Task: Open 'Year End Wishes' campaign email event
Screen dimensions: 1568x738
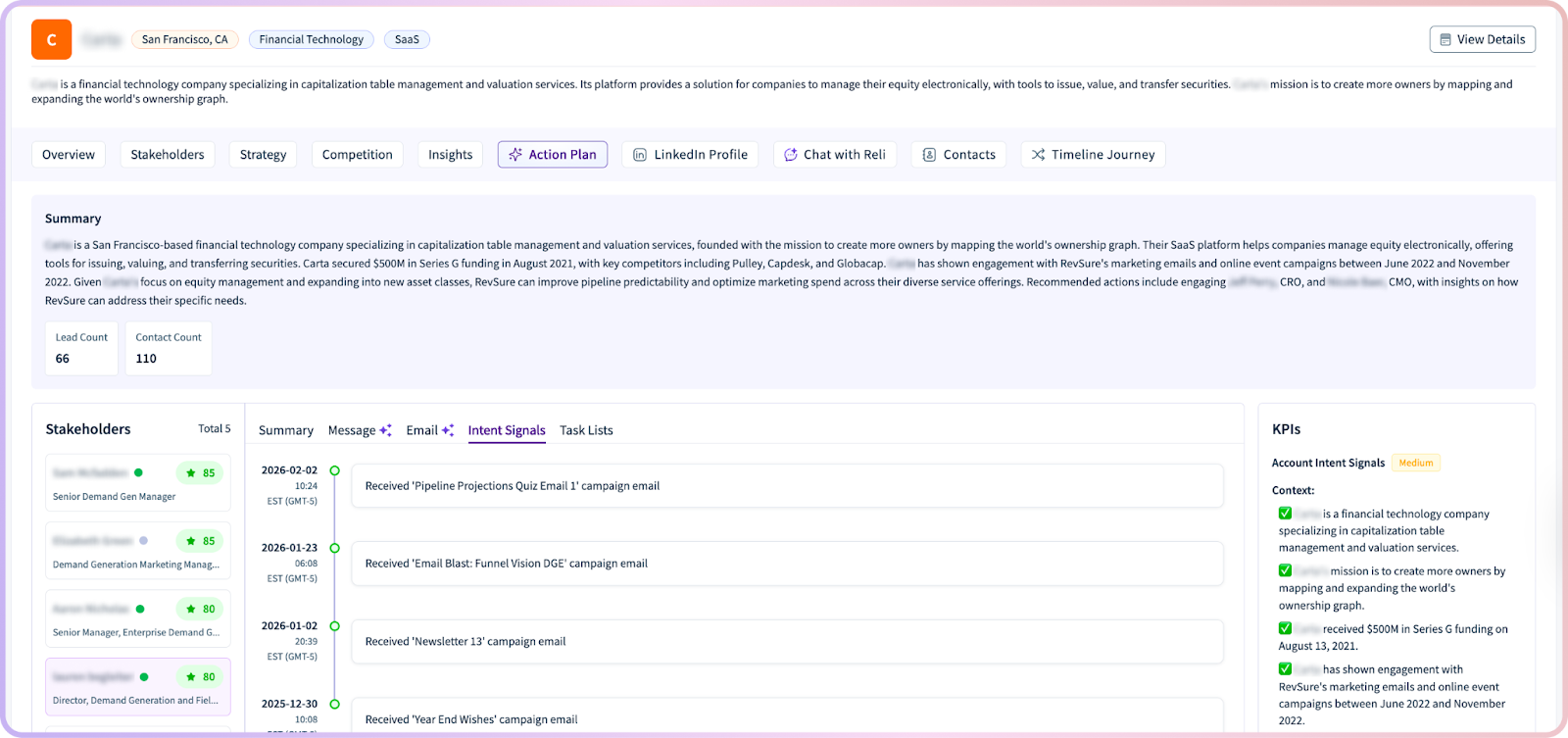Action: click(x=787, y=717)
